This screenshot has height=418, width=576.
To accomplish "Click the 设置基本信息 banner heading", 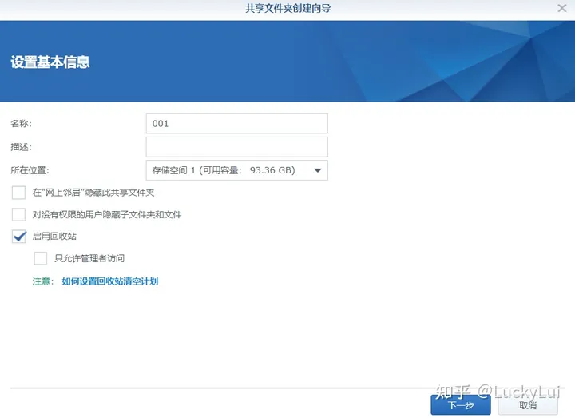I will point(50,62).
